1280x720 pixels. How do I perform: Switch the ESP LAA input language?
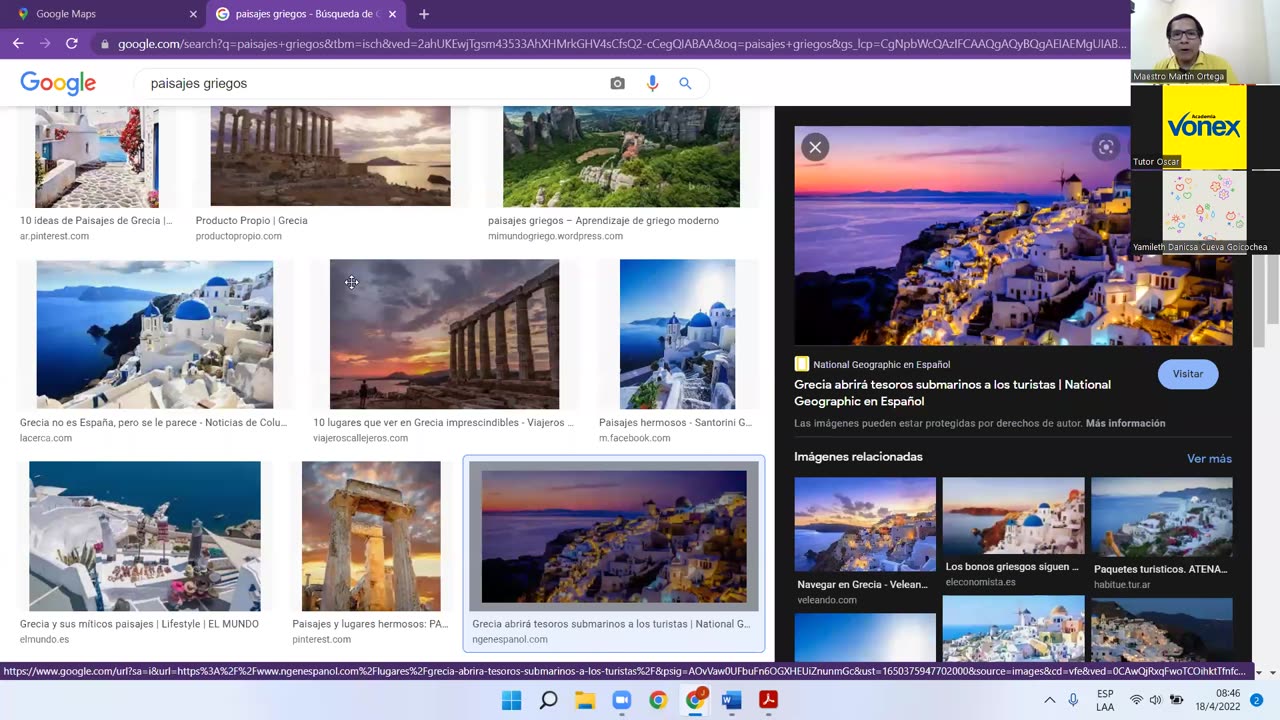click(x=1105, y=700)
